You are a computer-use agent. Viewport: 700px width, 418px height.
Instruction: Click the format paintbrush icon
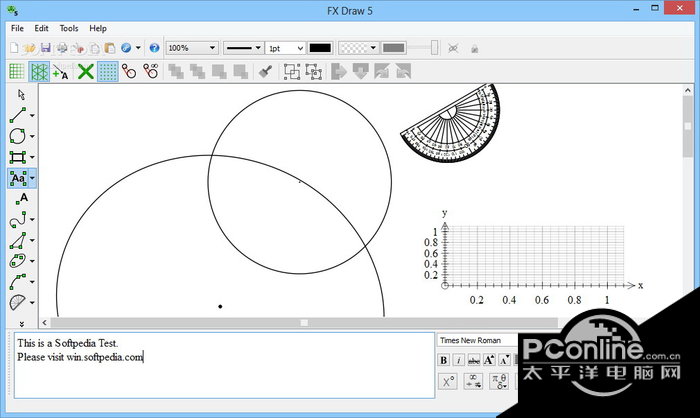pyautogui.click(x=265, y=71)
